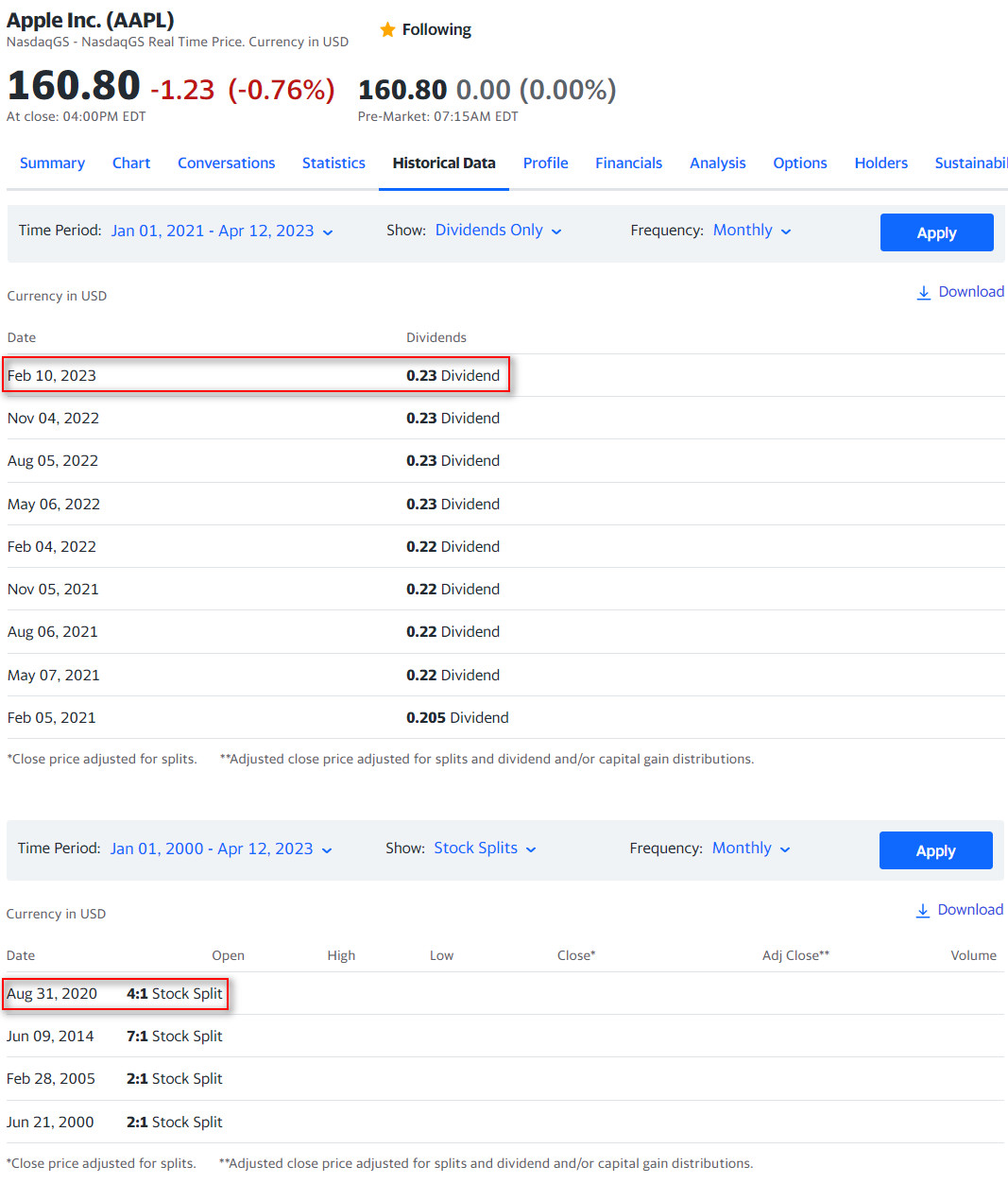
Task: Click the Following star icon
Action: 387,30
